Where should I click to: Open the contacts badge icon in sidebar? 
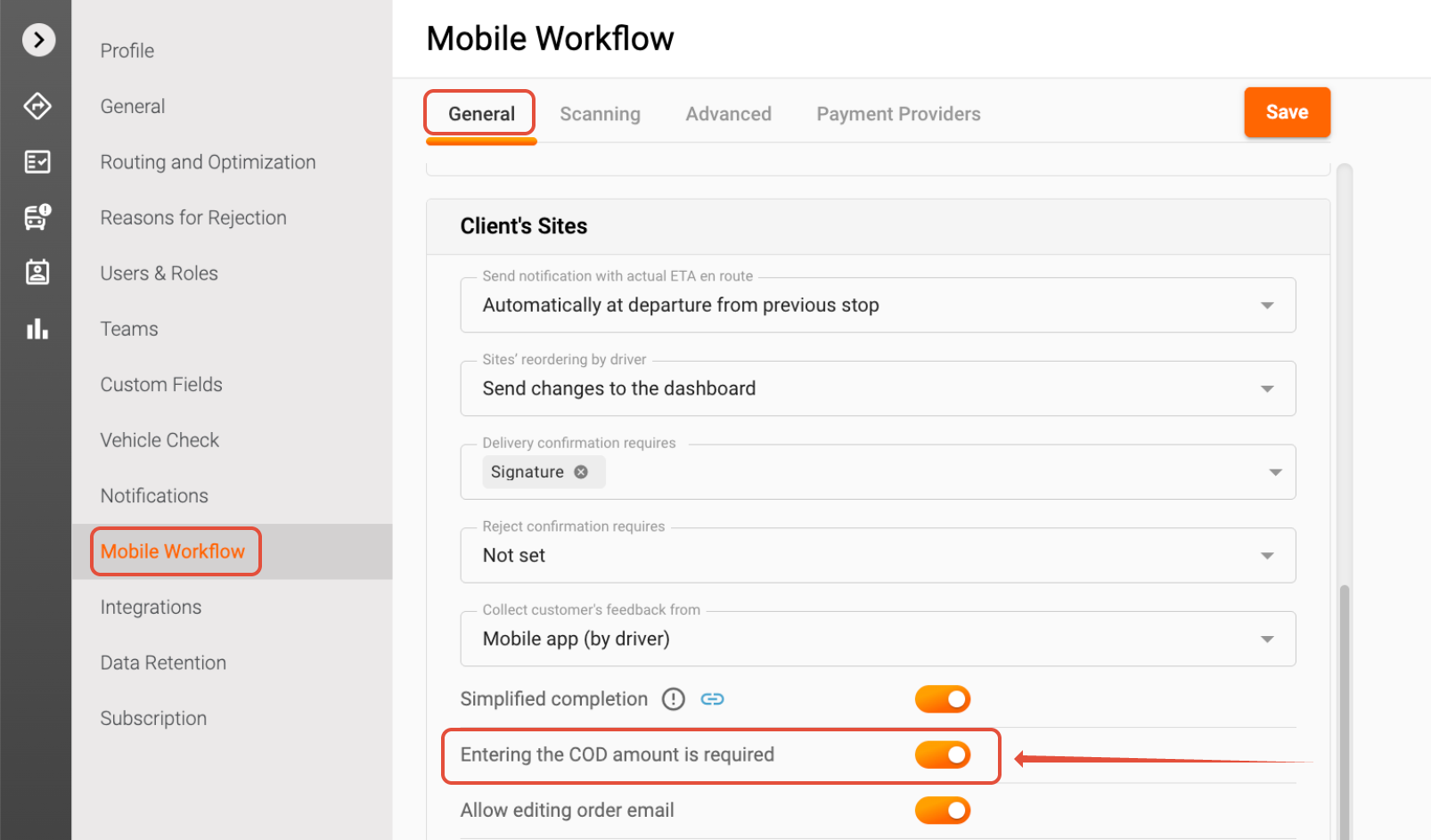point(37,273)
